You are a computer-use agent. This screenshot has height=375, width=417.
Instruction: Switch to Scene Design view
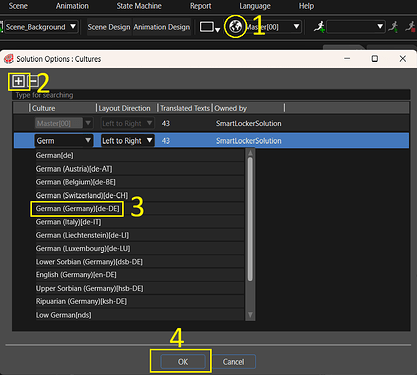109,27
